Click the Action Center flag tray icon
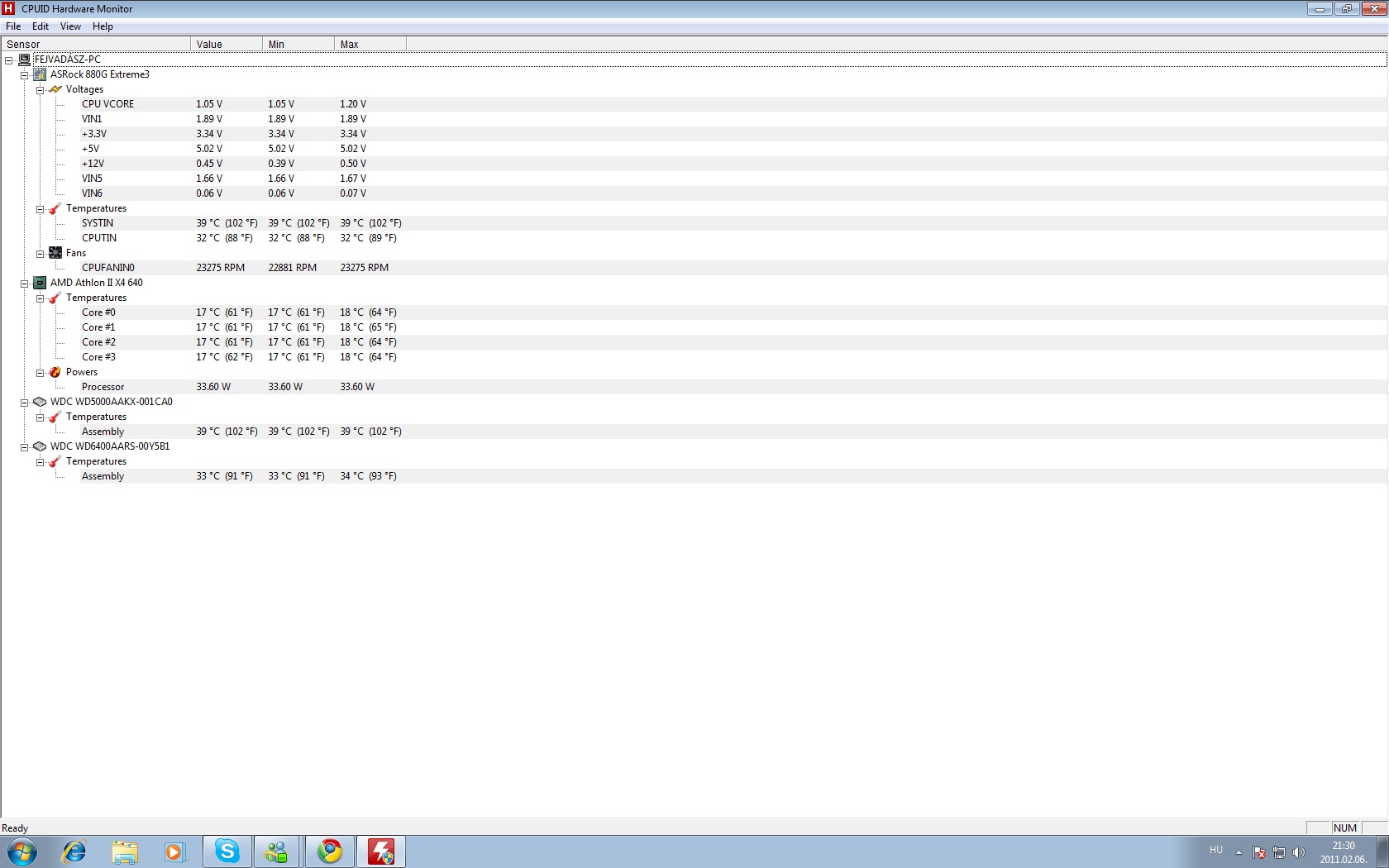Image resolution: width=1389 pixels, height=868 pixels. [1259, 852]
